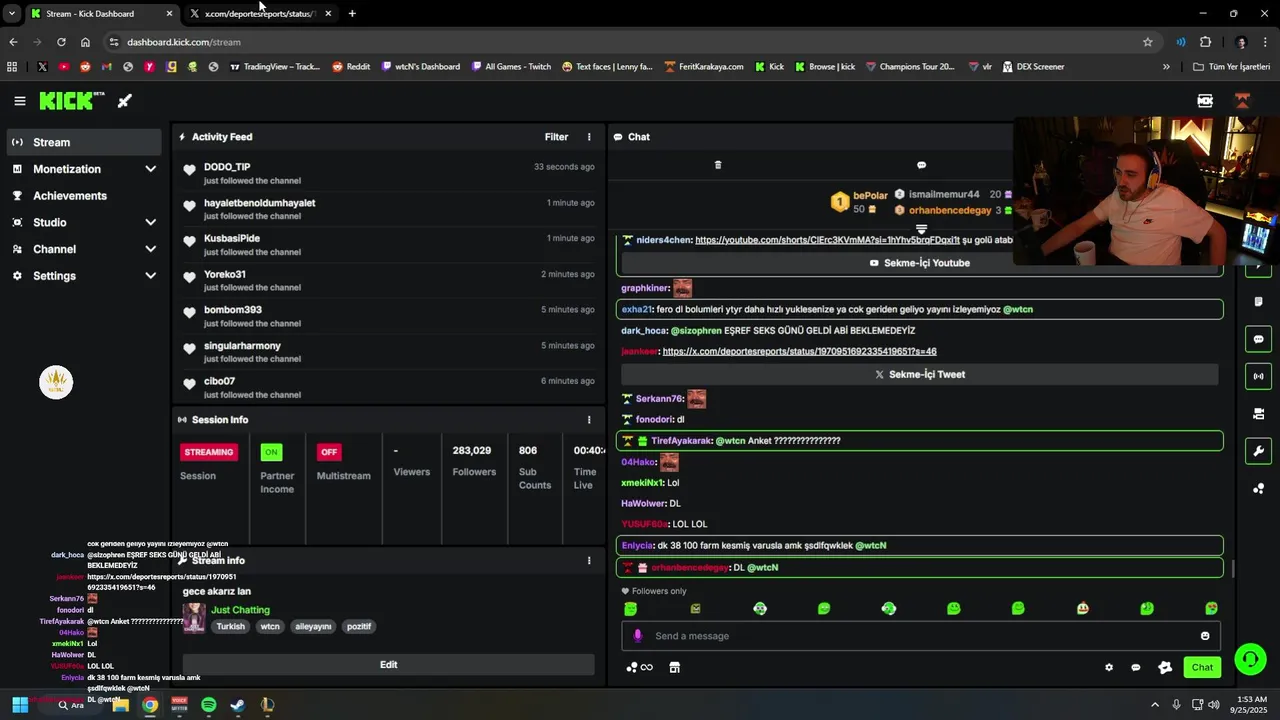Click the STREAMING session status badge
Image resolution: width=1280 pixels, height=720 pixels.
(209, 452)
